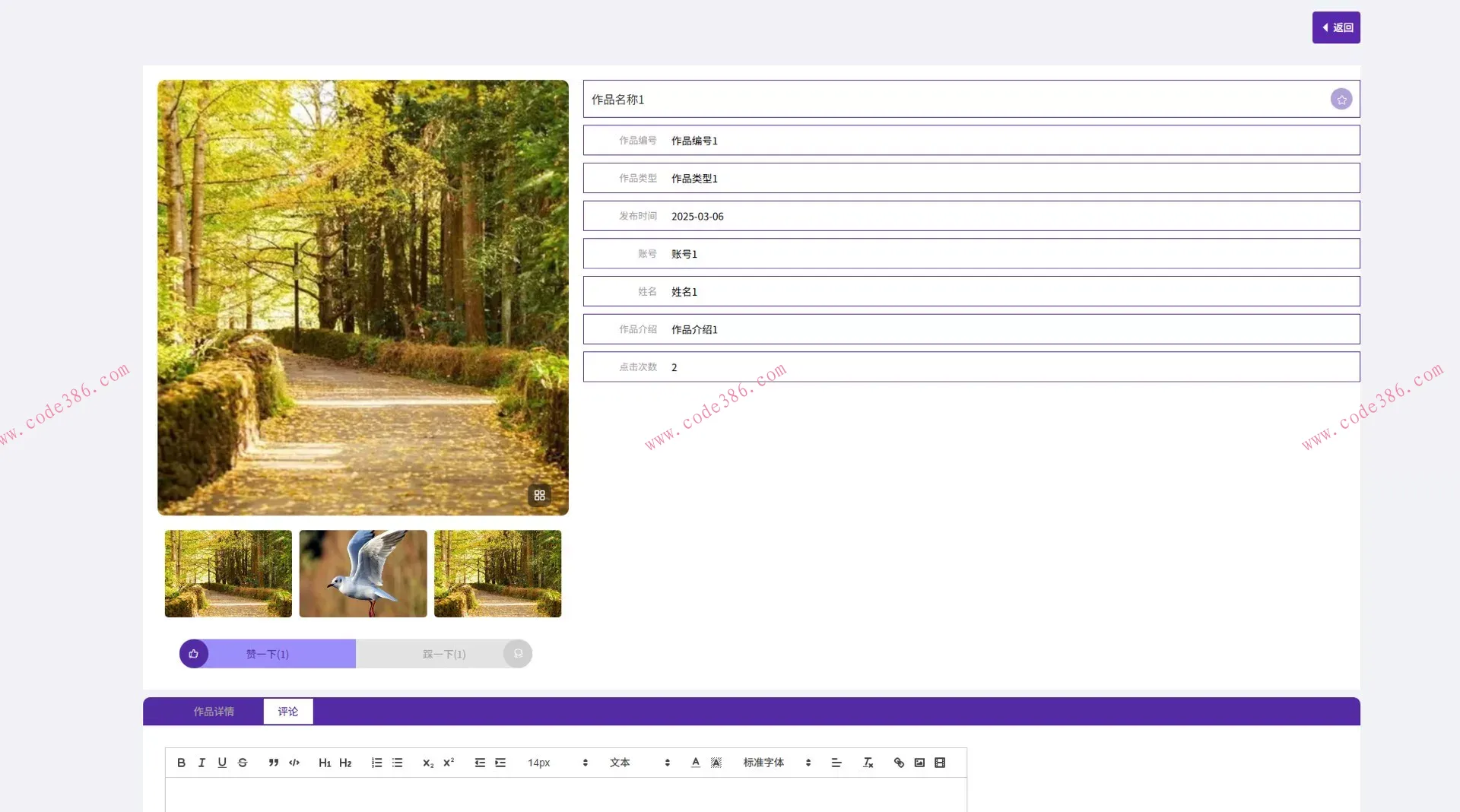The image size is (1460, 812).
Task: Open the text background color picker
Action: point(716,763)
